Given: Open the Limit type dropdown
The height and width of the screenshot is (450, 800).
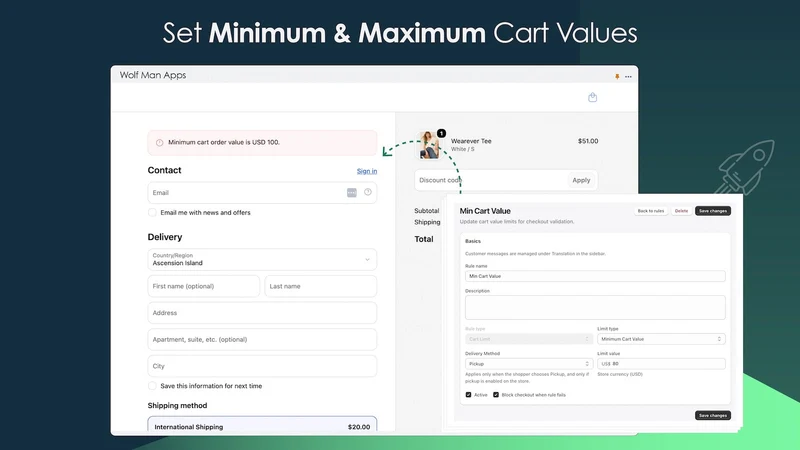Looking at the screenshot, I should point(661,339).
